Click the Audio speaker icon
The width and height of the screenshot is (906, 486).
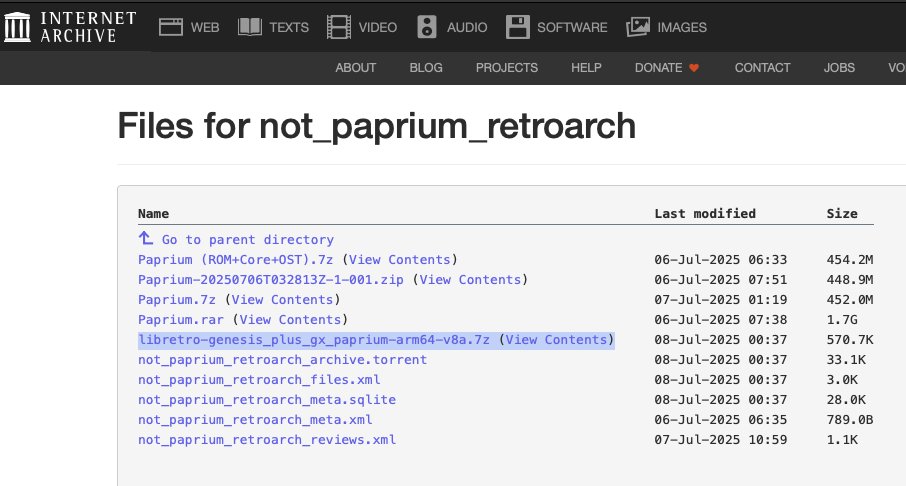click(x=427, y=27)
